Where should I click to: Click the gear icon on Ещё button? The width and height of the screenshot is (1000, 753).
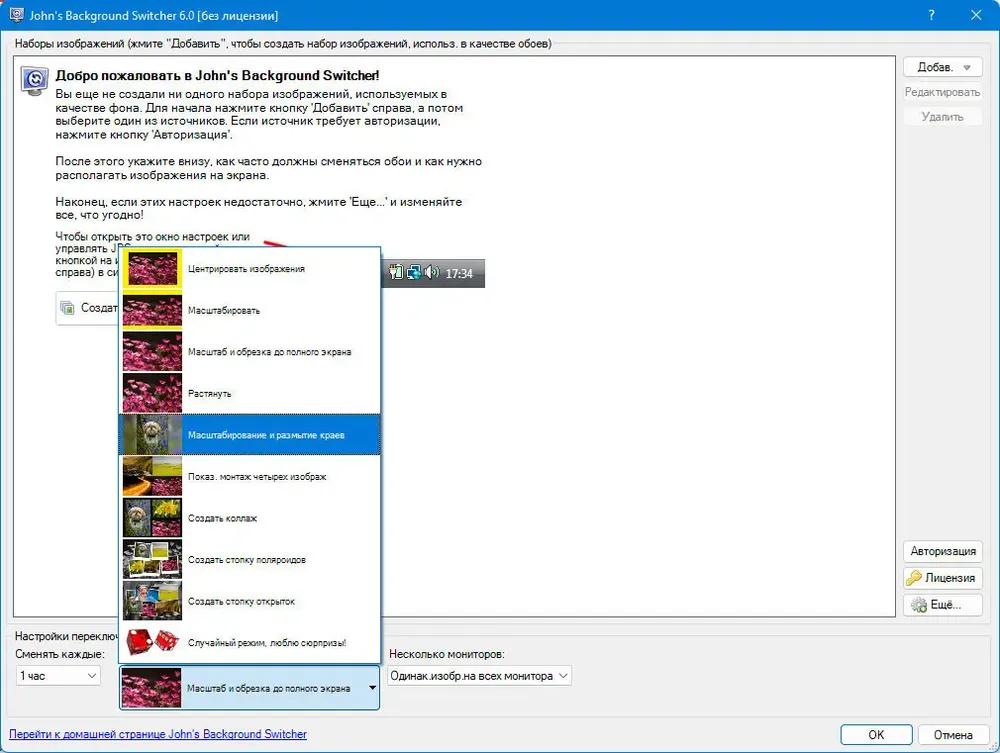coord(913,605)
